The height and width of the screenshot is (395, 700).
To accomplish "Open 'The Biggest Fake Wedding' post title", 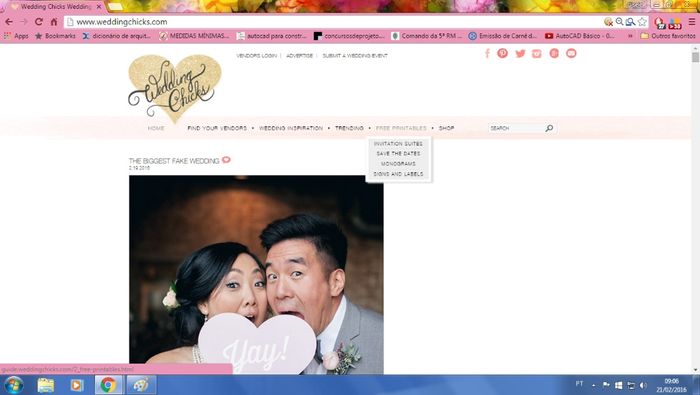I will 174,161.
